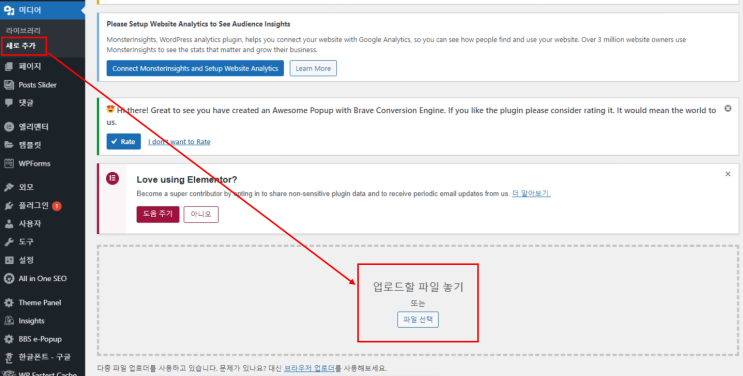The width and height of the screenshot is (743, 376).
Task: Click the WPForms icon in sidebar
Action: pyautogui.click(x=9, y=164)
